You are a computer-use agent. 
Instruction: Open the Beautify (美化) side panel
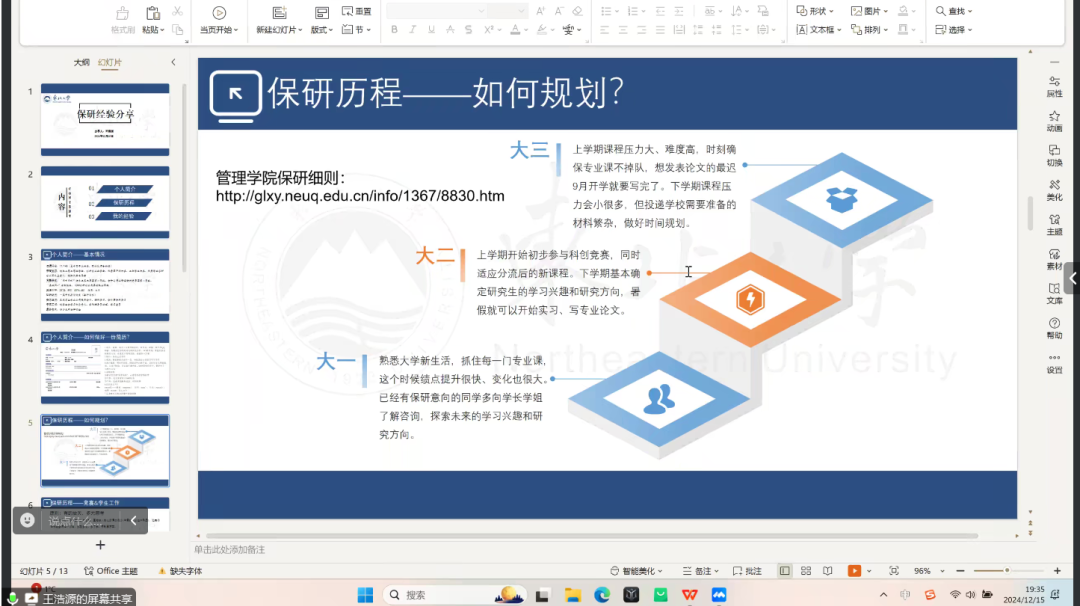point(1054,190)
